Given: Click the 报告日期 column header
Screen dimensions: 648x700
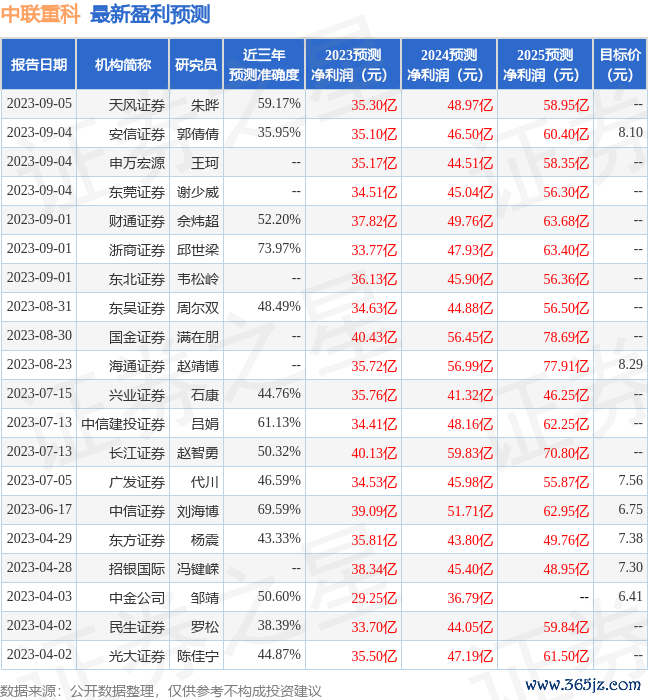Looking at the screenshot, I should point(39,65).
